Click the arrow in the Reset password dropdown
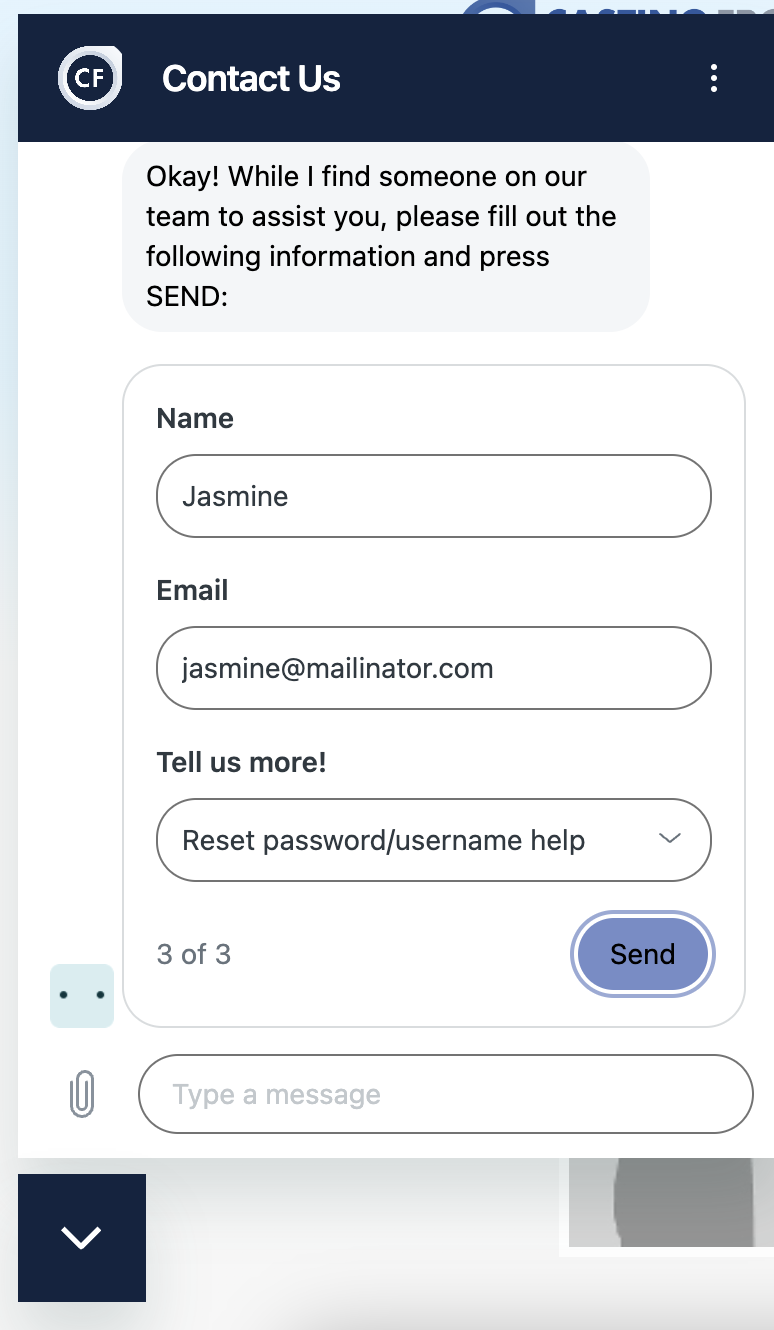Viewport: 774px width, 1330px height. click(x=670, y=839)
